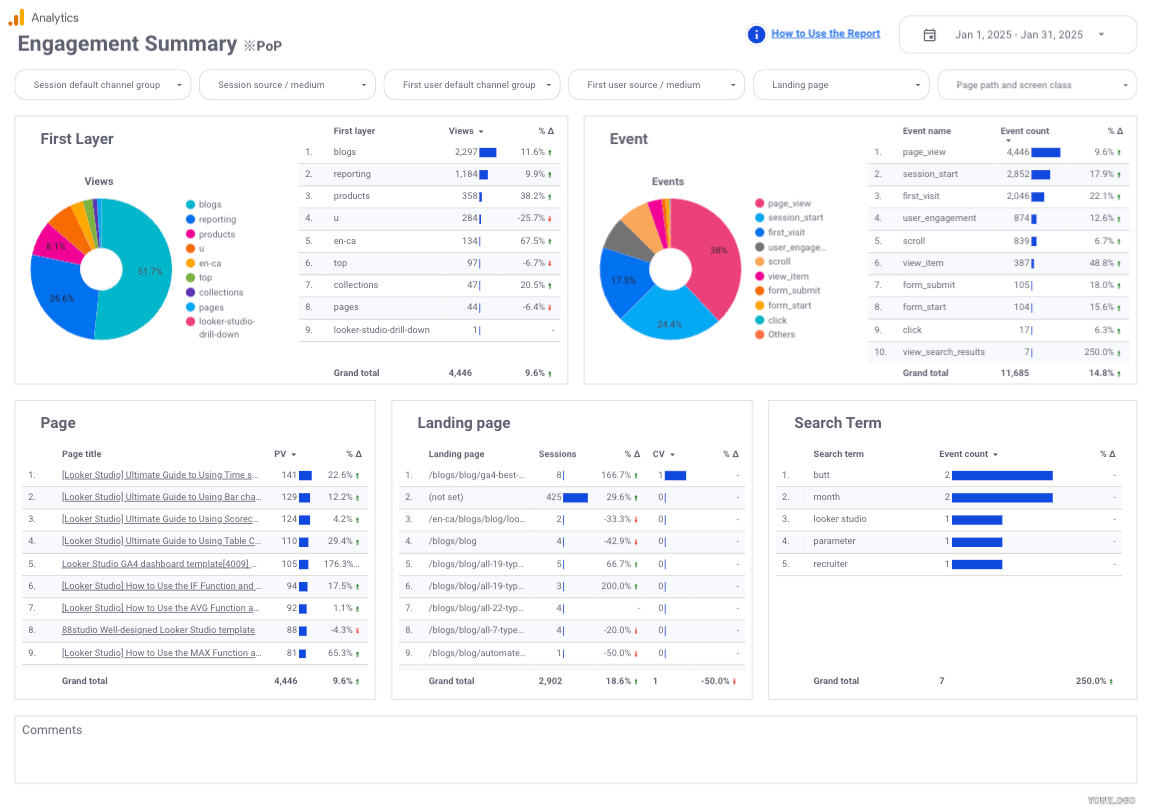Click the Views column sort arrow
The image size is (1151, 809).
pos(481,132)
